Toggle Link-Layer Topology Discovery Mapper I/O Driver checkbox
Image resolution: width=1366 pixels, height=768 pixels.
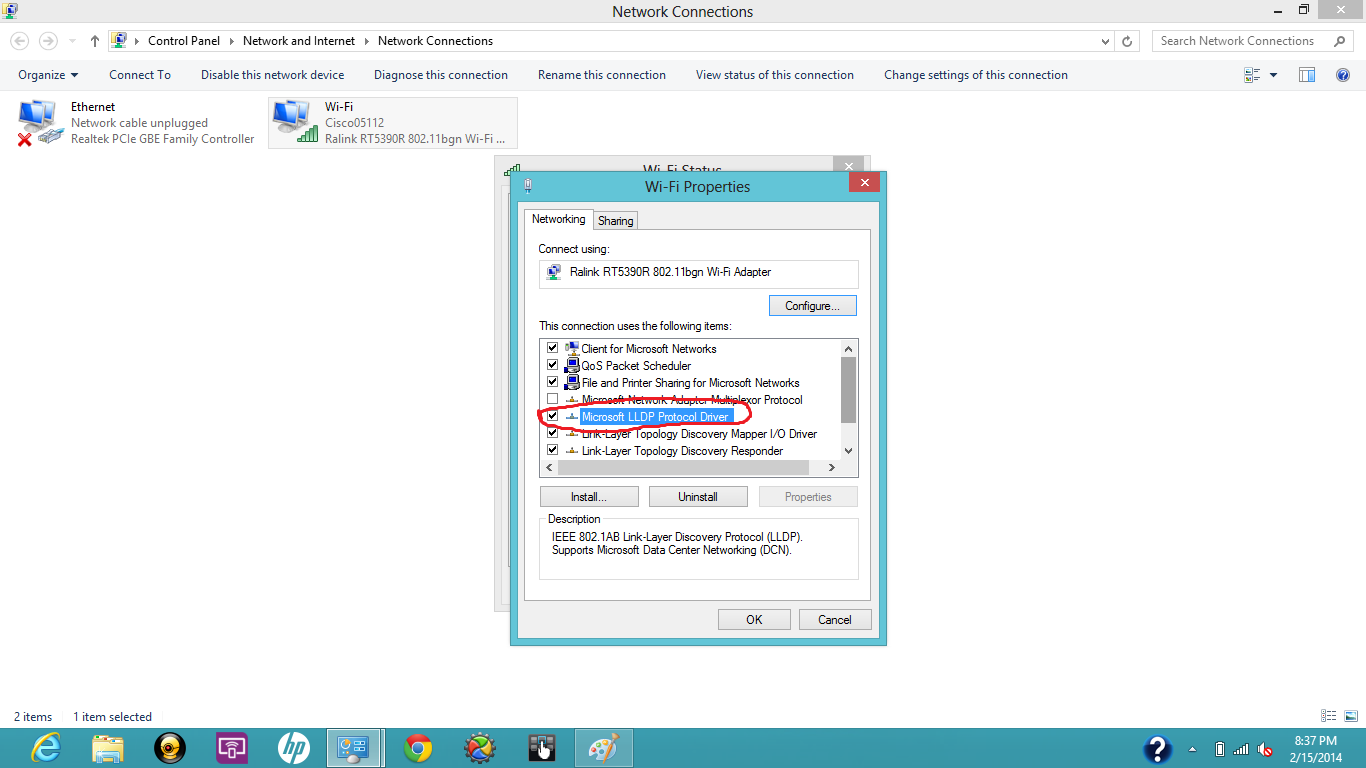(x=552, y=433)
